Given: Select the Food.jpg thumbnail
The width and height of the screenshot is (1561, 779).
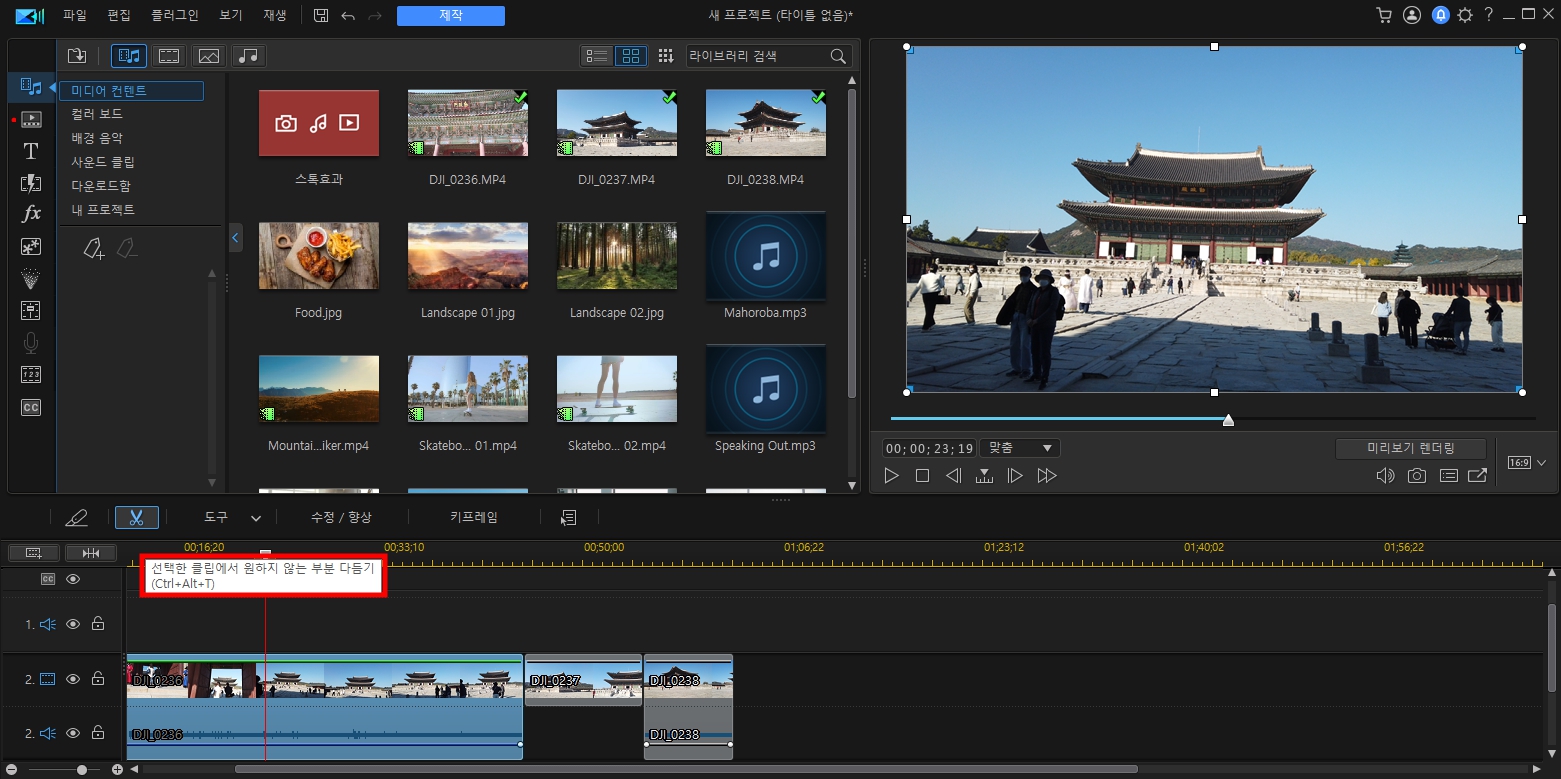Looking at the screenshot, I should point(318,256).
